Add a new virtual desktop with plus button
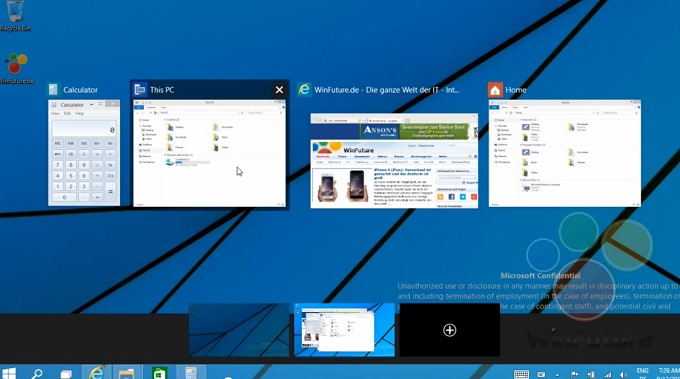Viewport: 680px width, 379px height. (x=450, y=330)
